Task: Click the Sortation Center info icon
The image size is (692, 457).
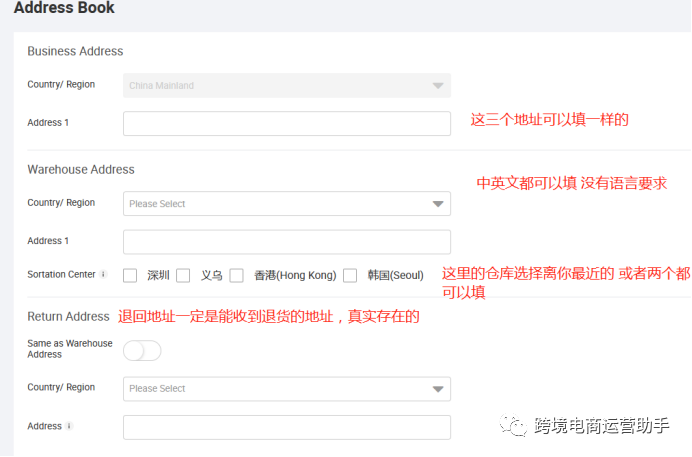Action: (103, 274)
